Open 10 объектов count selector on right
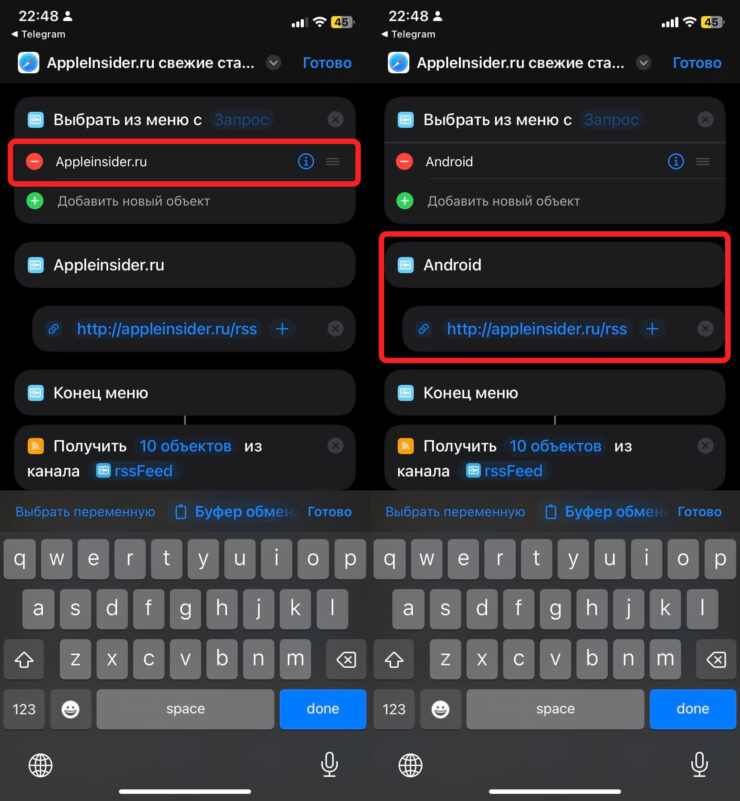 point(555,446)
